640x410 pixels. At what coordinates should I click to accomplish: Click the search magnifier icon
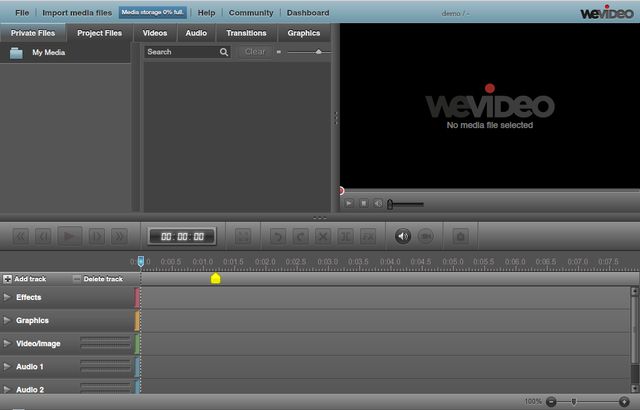[x=224, y=52]
